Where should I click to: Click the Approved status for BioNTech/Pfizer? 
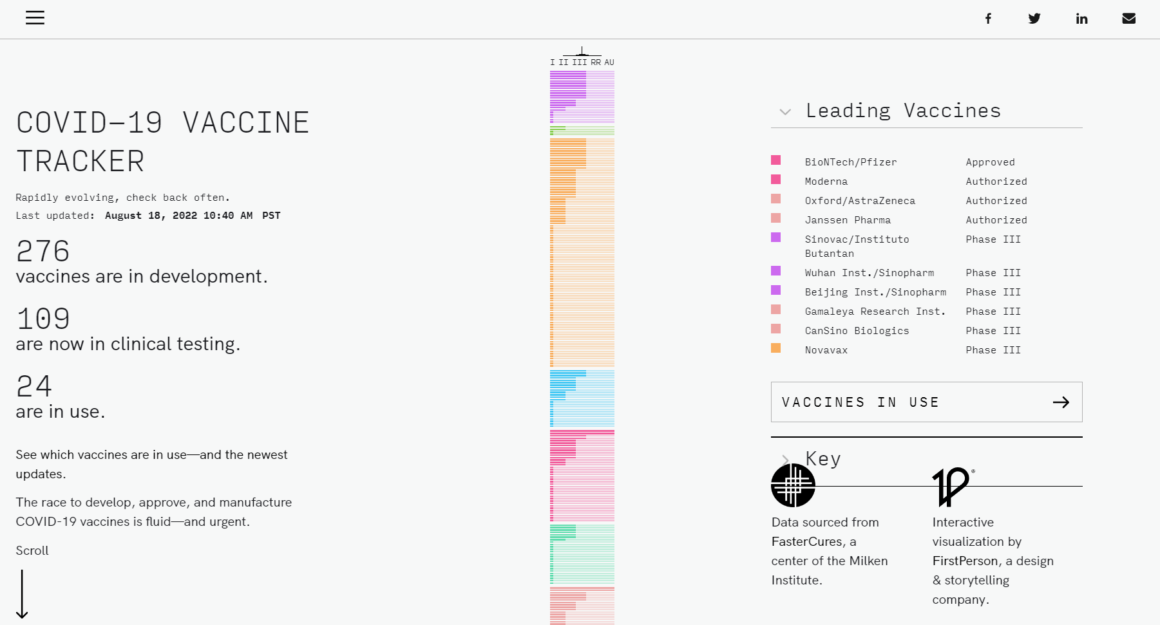[x=990, y=162]
